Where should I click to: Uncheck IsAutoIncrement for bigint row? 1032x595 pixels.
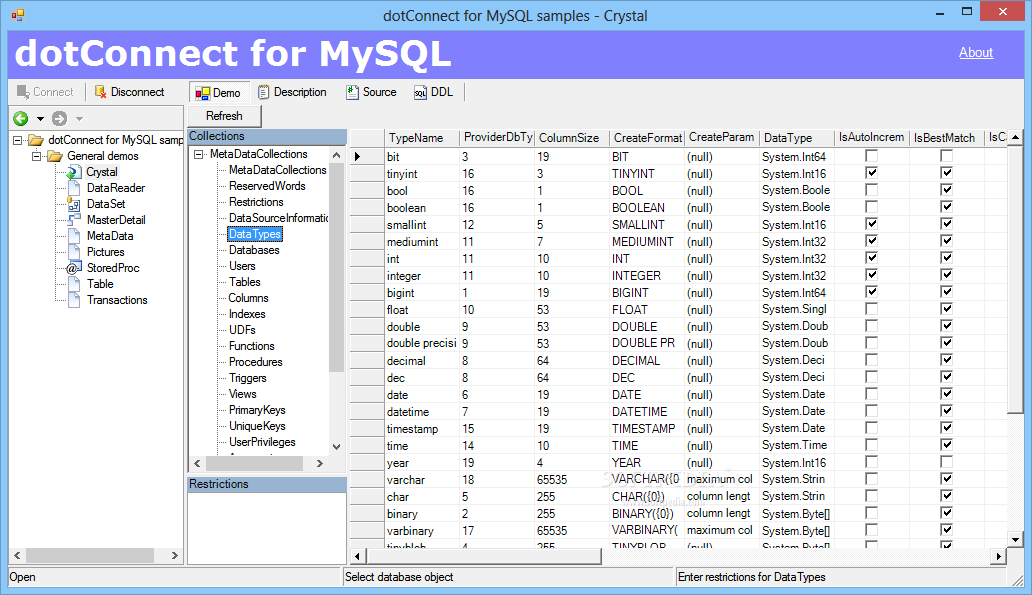pyautogui.click(x=871, y=292)
